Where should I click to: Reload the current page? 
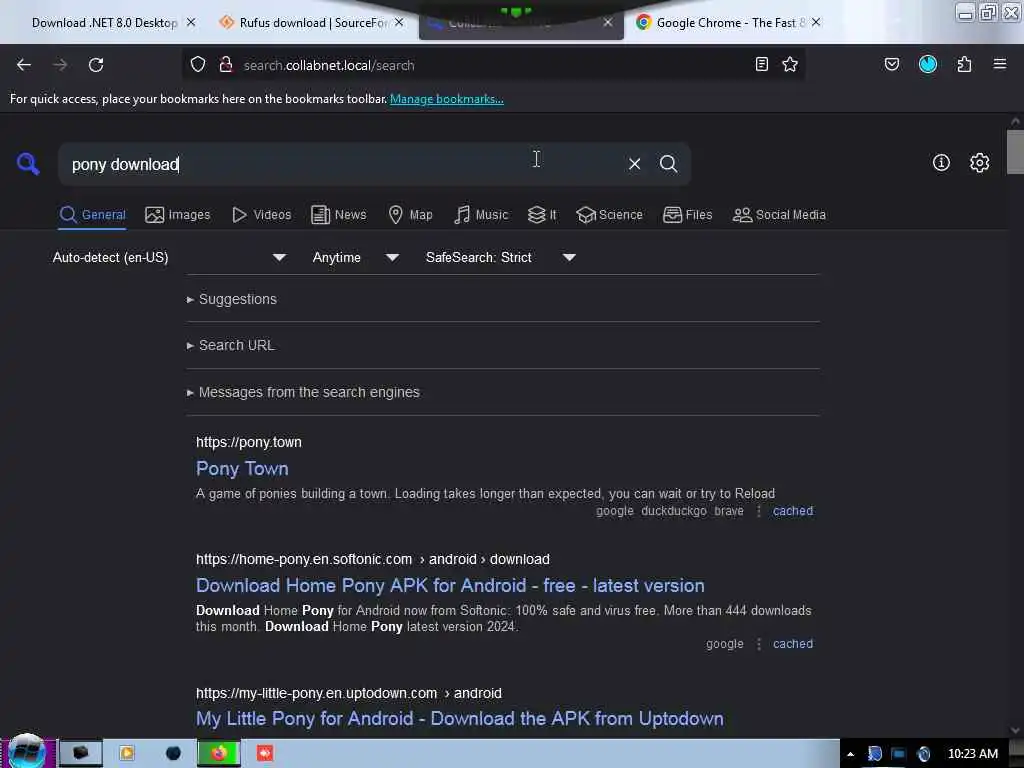pos(96,65)
